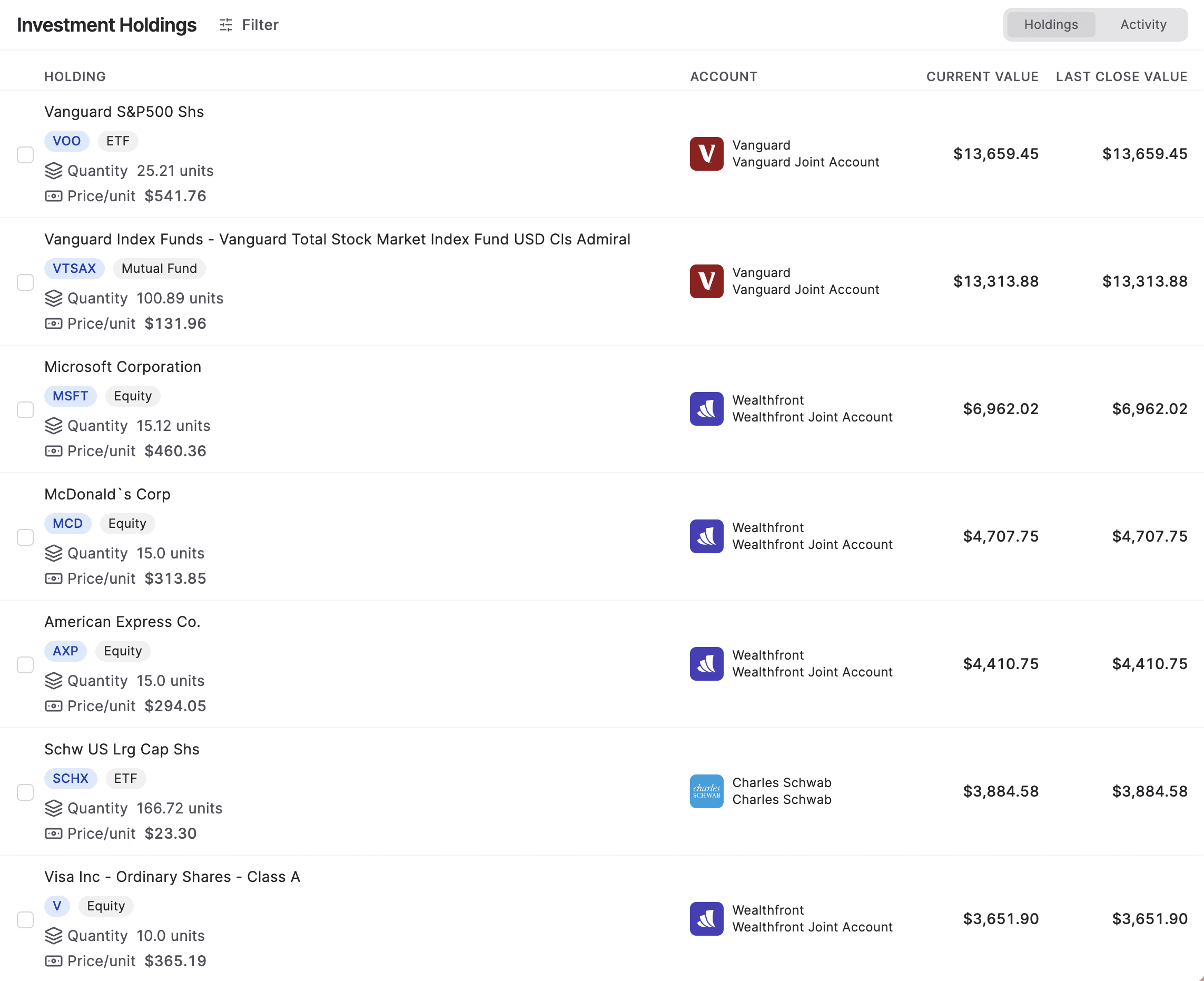Click the AXP ticker badge
Image resolution: width=1204 pixels, height=981 pixels.
[65, 651]
